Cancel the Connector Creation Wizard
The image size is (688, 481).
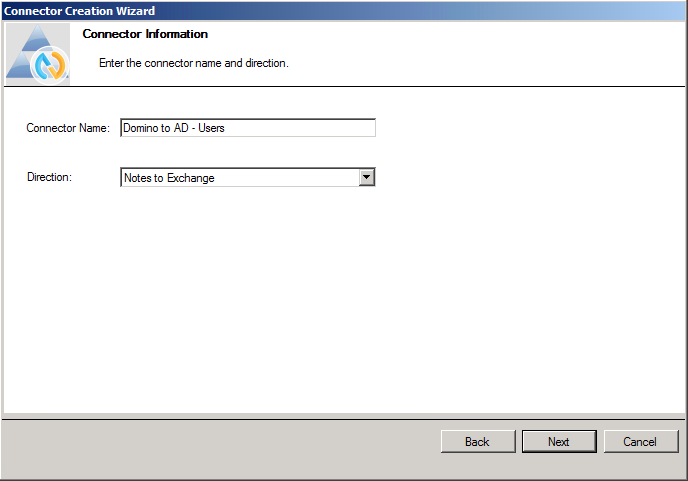click(641, 442)
